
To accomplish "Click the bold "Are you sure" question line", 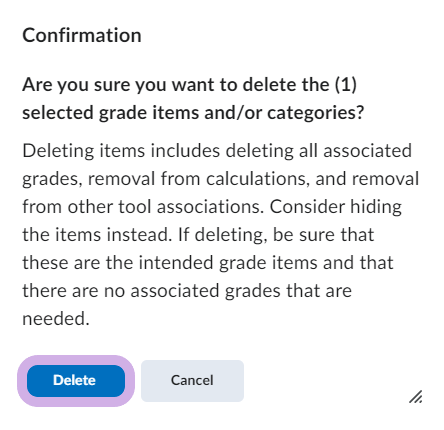I will click(189, 84).
